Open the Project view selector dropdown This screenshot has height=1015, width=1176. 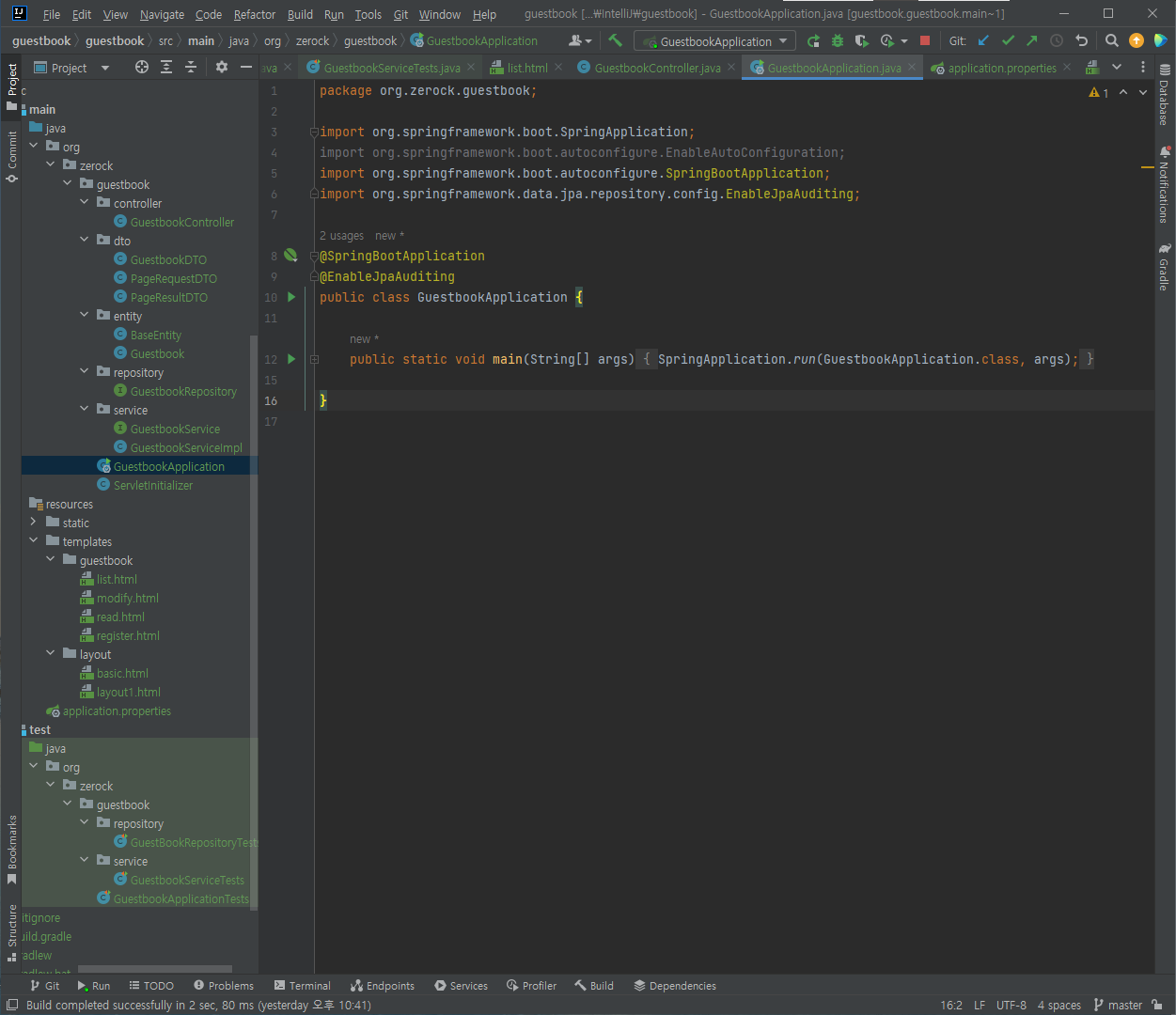pyautogui.click(x=72, y=68)
